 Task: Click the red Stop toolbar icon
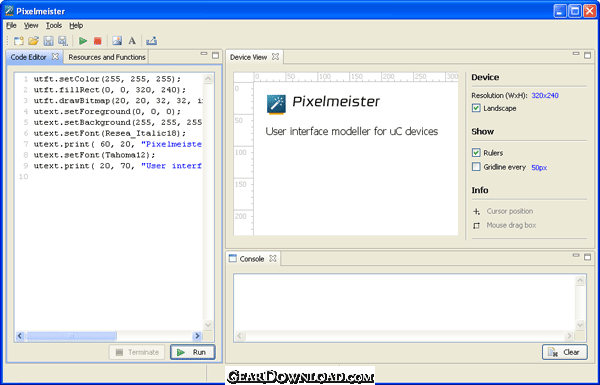(x=98, y=41)
